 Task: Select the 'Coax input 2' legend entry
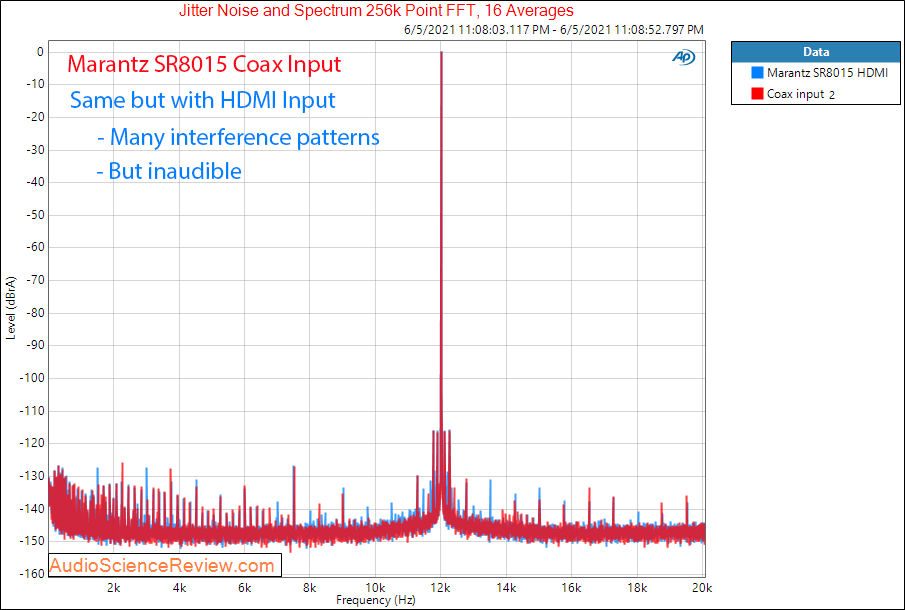click(x=794, y=93)
